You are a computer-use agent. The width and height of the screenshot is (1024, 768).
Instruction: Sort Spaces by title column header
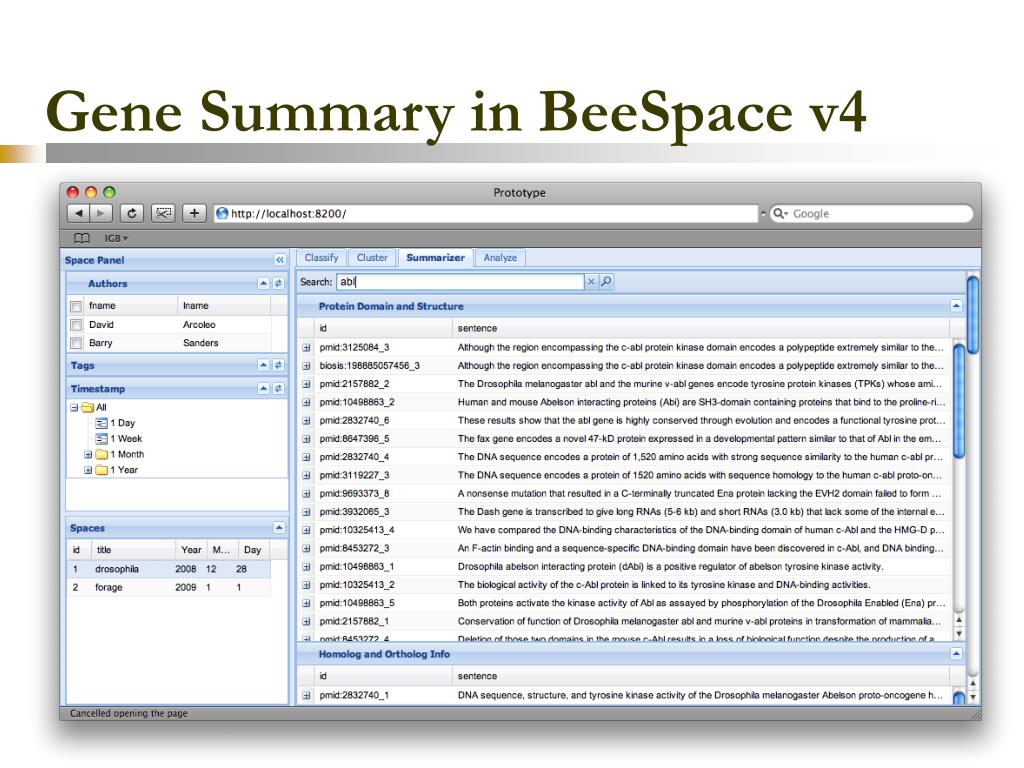click(x=133, y=550)
